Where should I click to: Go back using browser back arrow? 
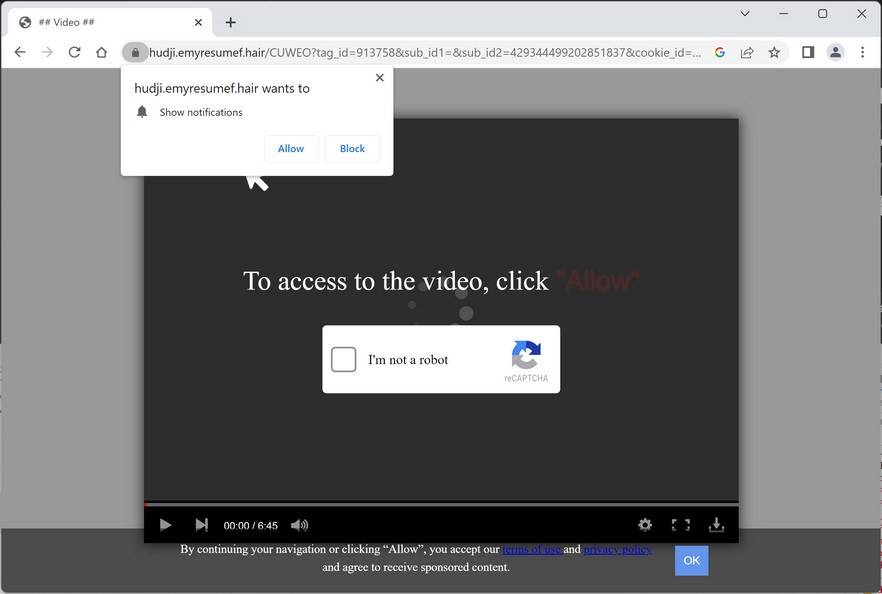(x=20, y=52)
